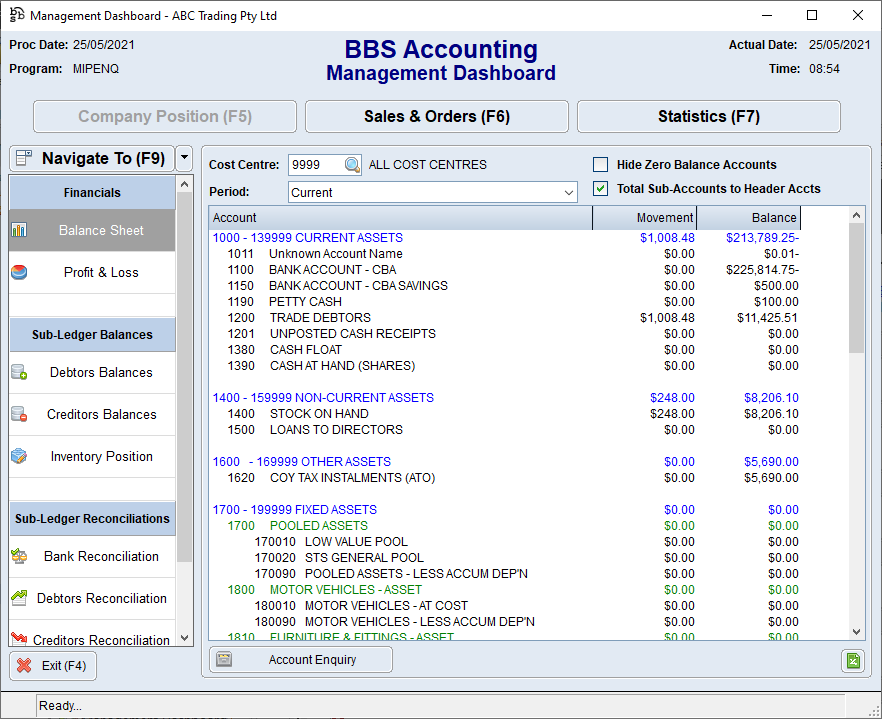This screenshot has width=882, height=719.
Task: Open the Navigate To (F9) dropdown arrow
Action: pos(184,158)
